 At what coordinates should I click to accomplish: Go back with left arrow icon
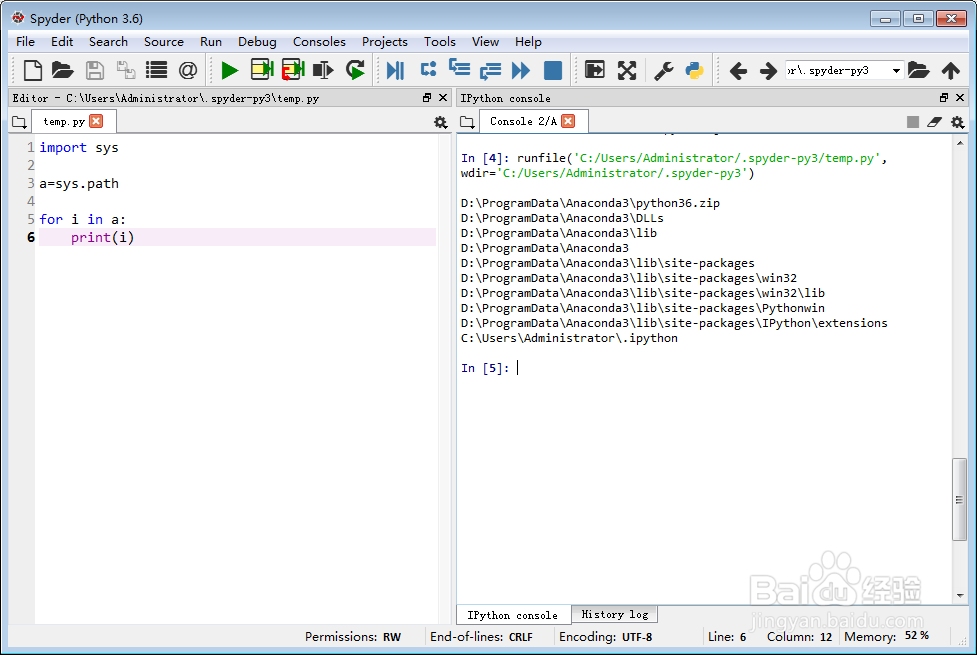(738, 71)
